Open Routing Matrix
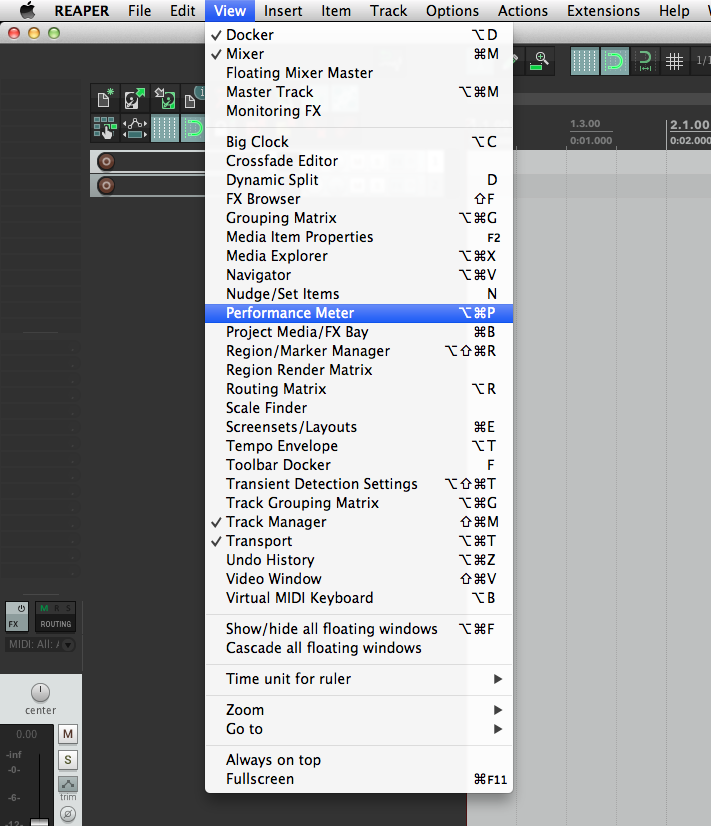This screenshot has height=826, width=711. (359, 389)
